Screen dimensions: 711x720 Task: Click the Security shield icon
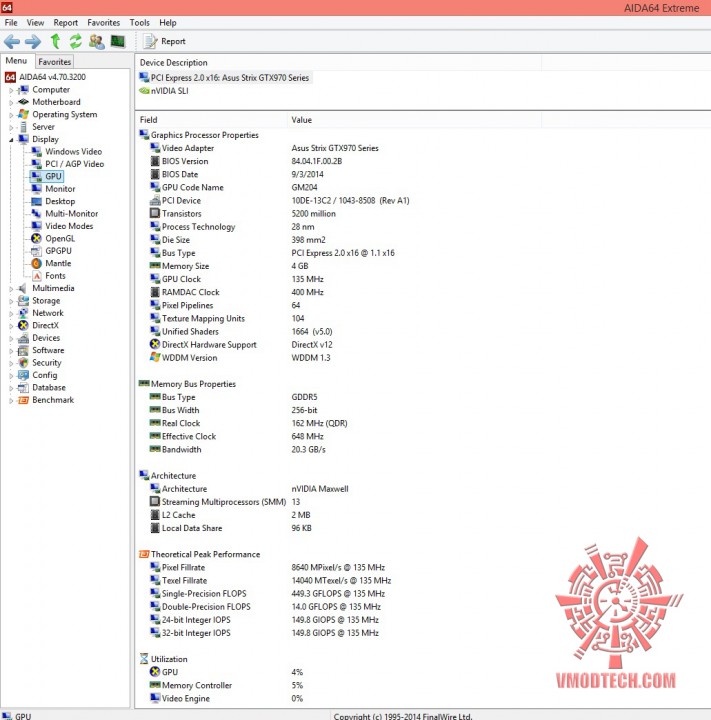pyautogui.click(x=23, y=363)
